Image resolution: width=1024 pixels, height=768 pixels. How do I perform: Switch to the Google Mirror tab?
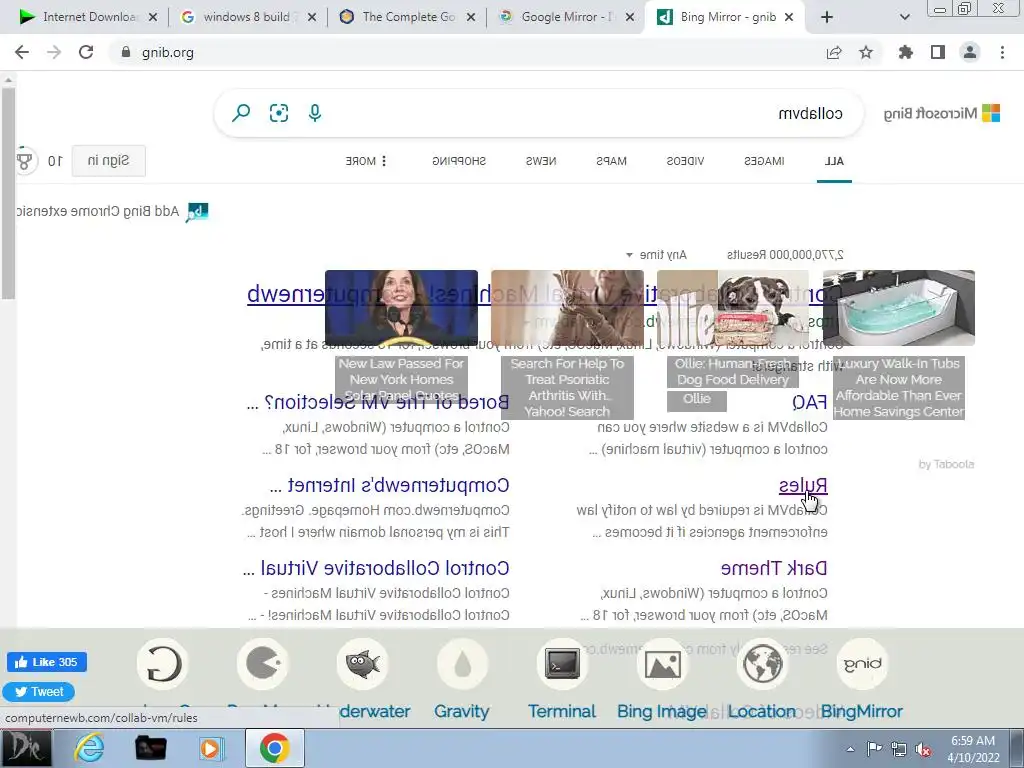tap(566, 17)
